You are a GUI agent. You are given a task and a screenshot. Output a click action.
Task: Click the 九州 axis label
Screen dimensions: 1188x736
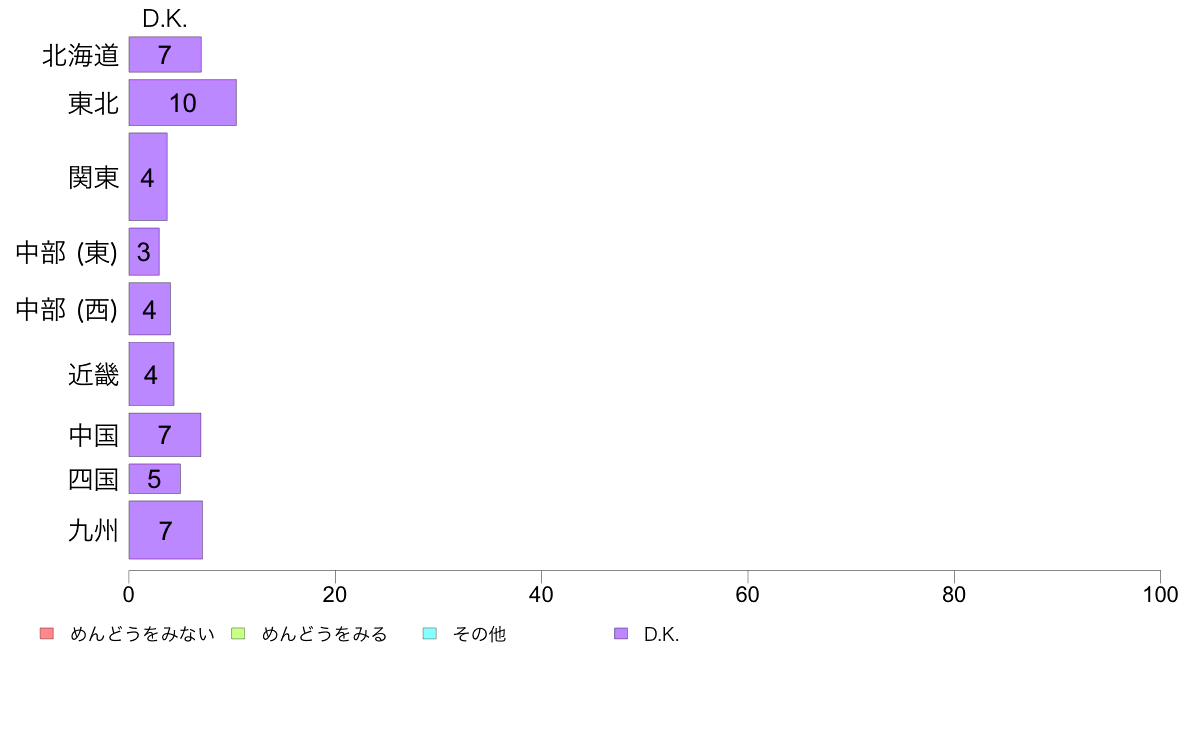pos(93,531)
